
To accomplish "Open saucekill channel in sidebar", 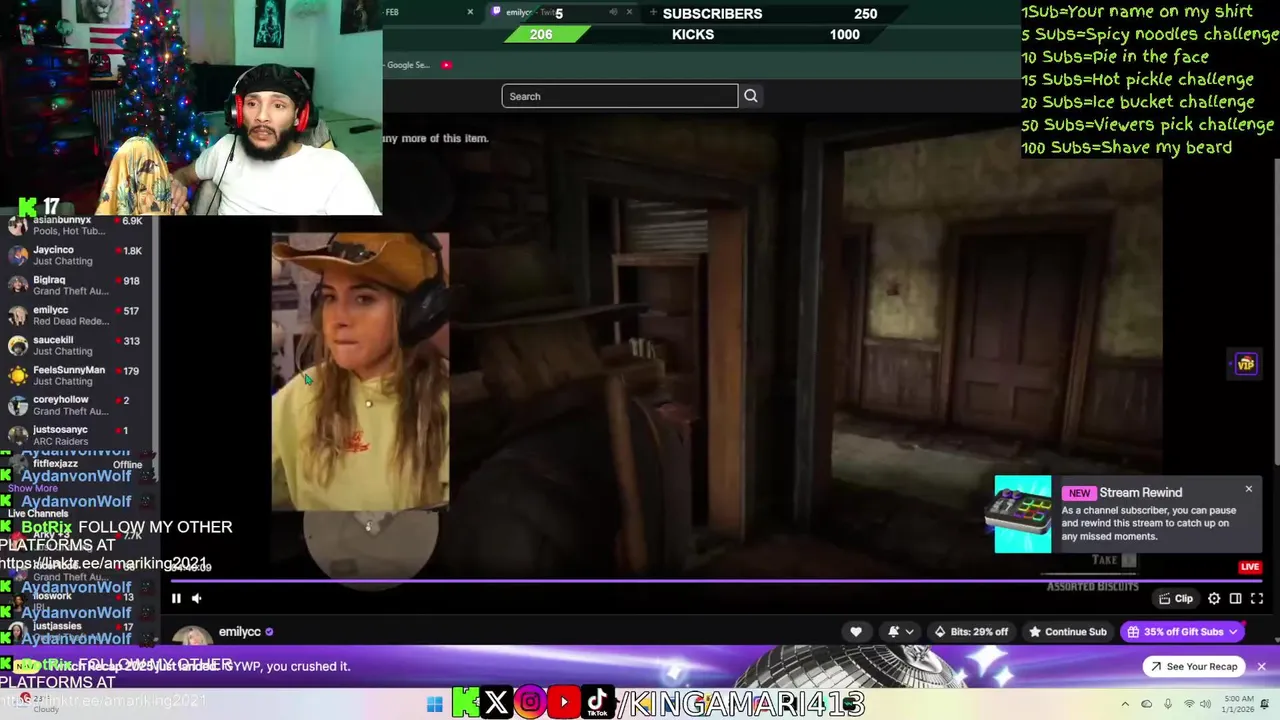I will click(77, 345).
